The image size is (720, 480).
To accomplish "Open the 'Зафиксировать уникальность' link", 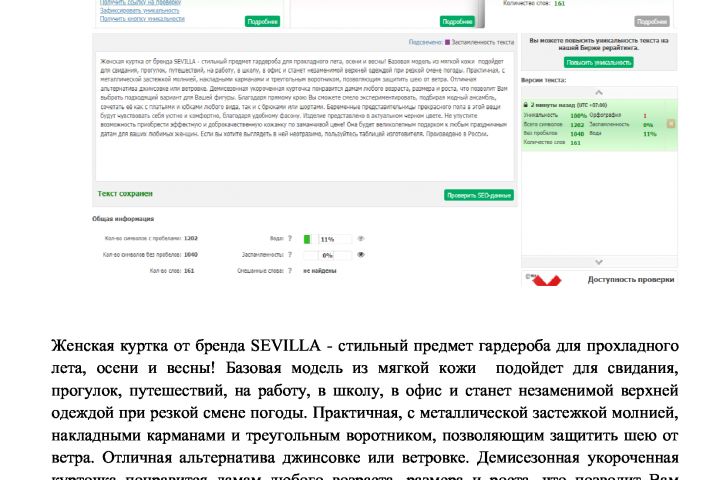I will click(x=140, y=11).
